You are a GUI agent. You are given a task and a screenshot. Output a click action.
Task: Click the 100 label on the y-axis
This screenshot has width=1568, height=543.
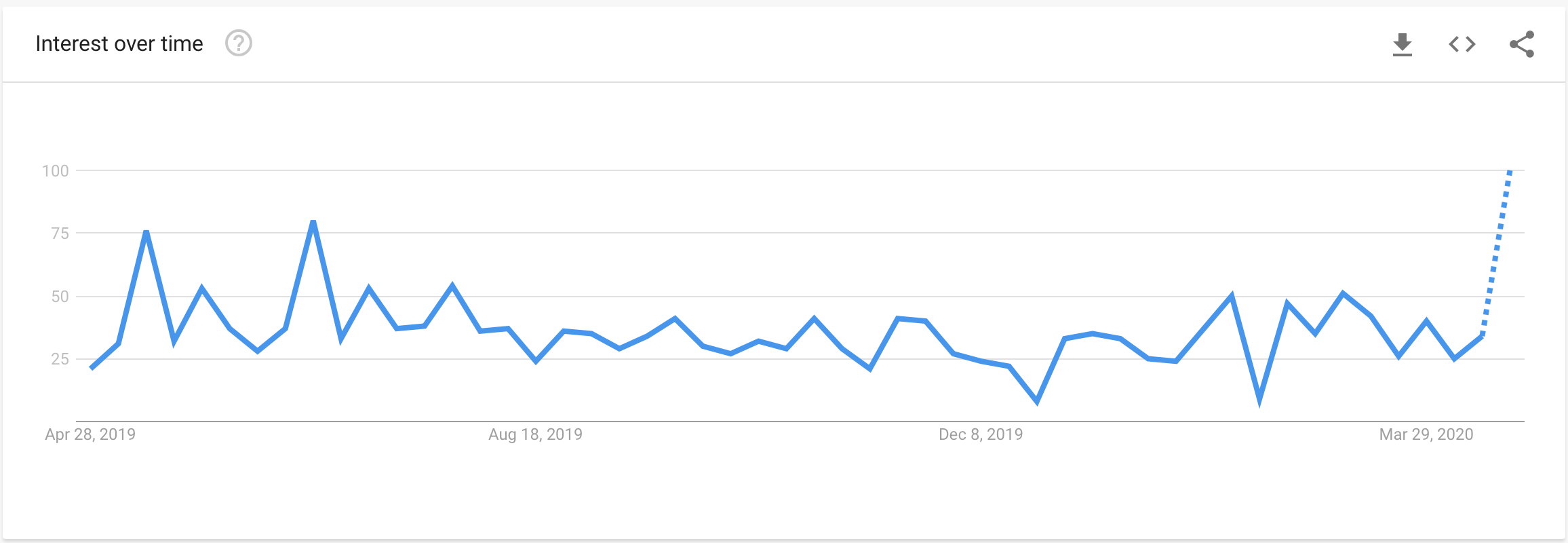click(56, 171)
